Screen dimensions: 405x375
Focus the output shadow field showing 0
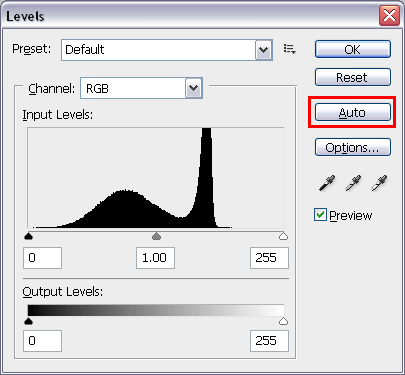(x=42, y=341)
